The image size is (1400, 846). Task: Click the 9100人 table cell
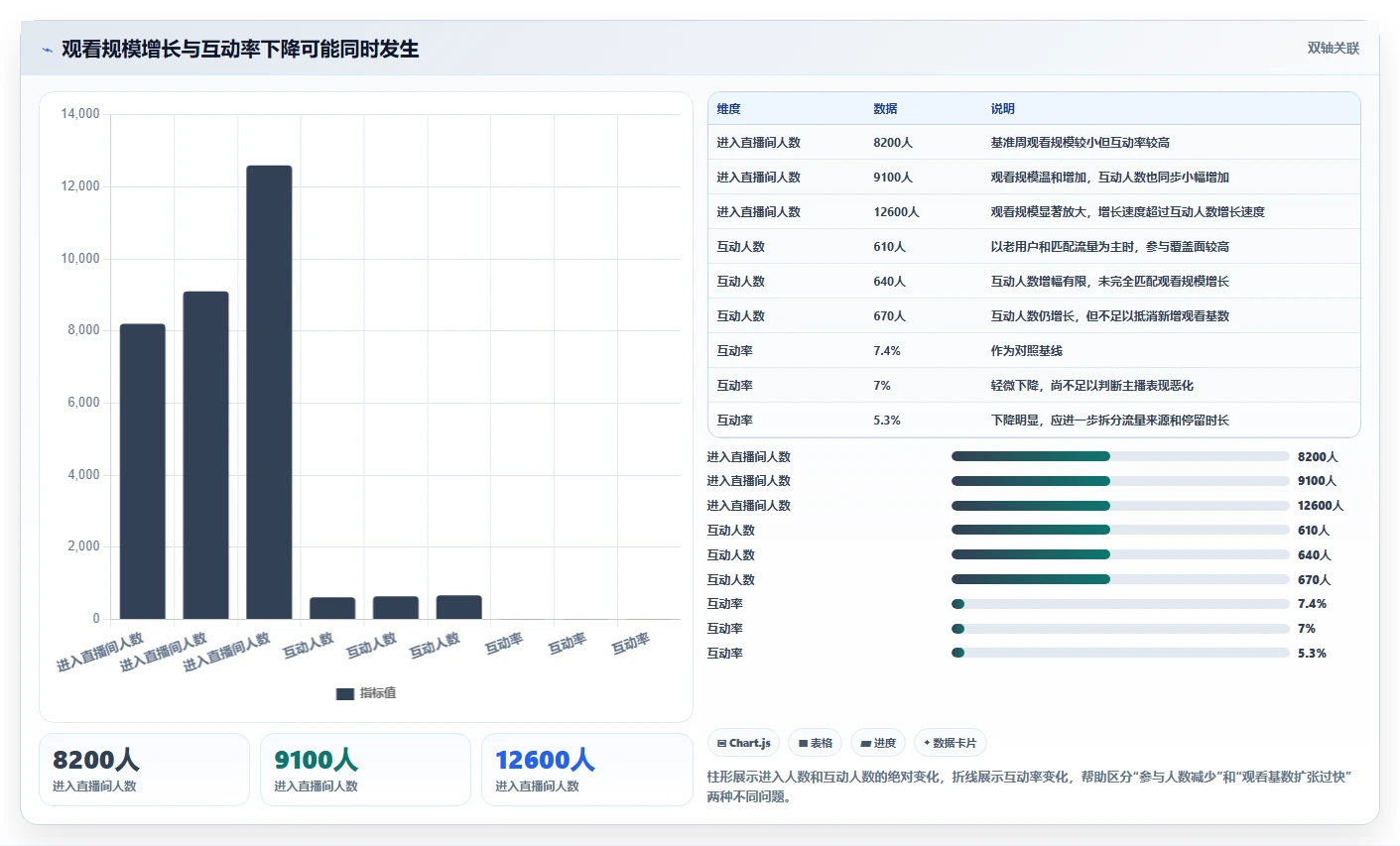(x=893, y=178)
